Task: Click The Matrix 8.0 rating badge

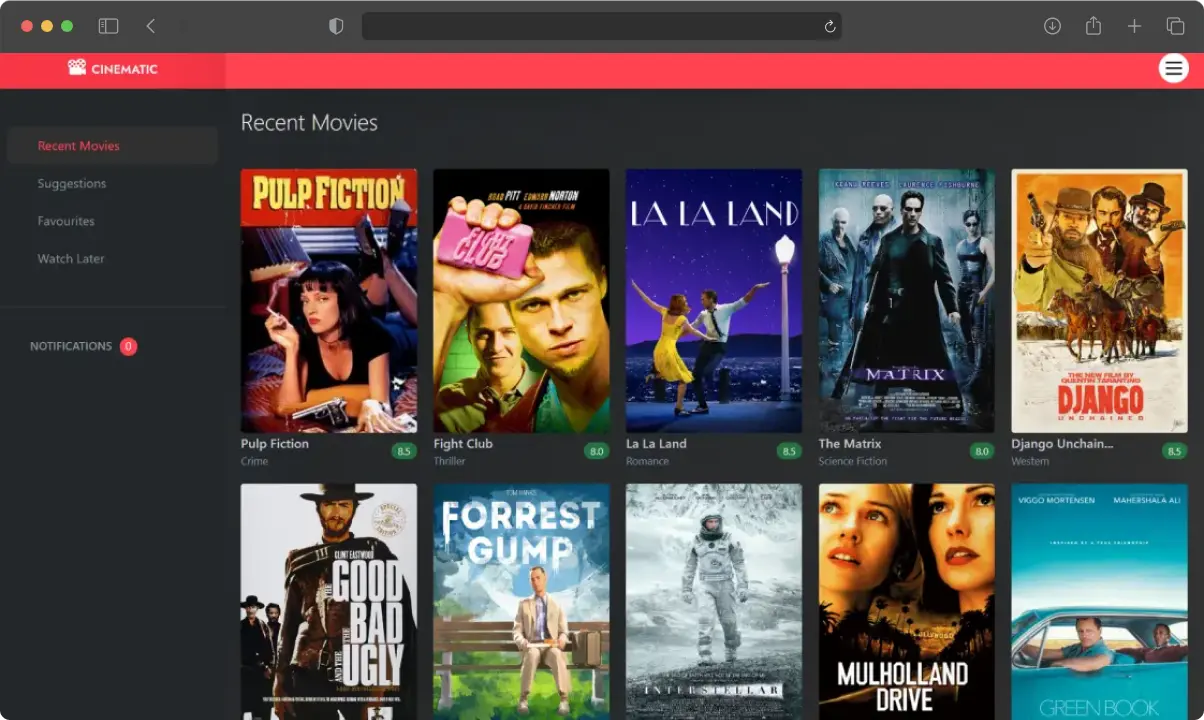Action: click(x=982, y=451)
